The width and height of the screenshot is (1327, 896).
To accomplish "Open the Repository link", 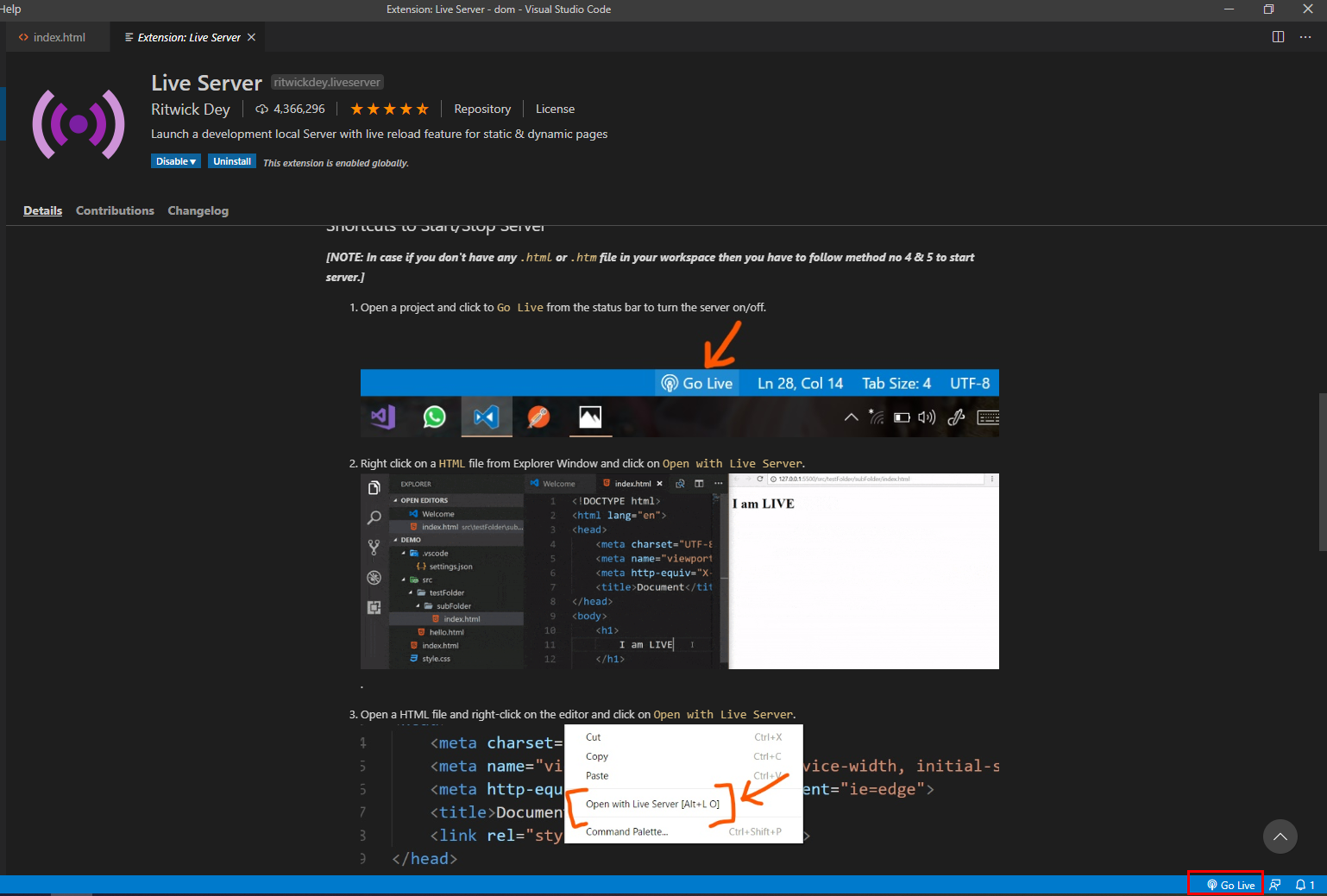I will click(482, 109).
